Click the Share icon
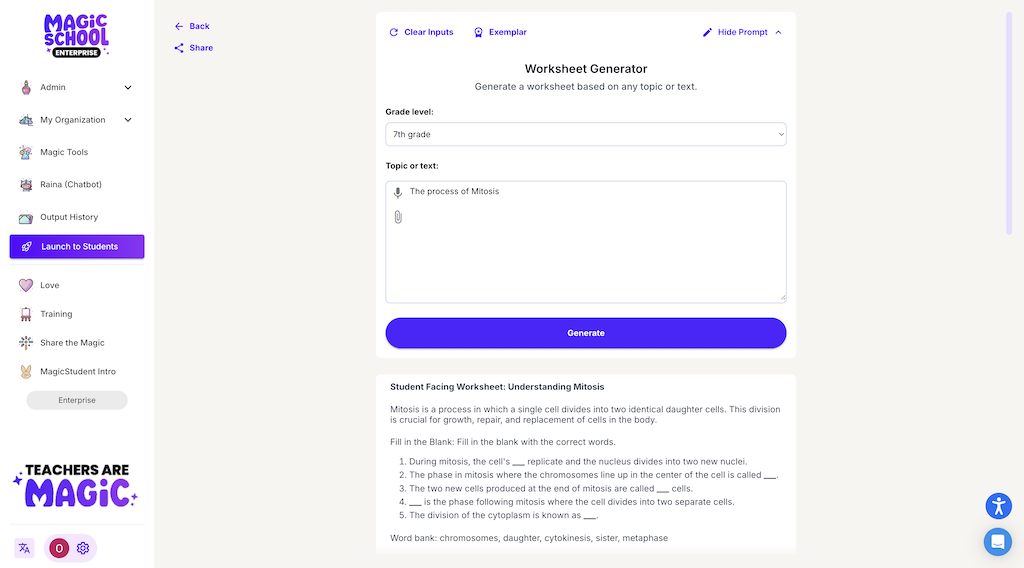Screen dimensions: 1024x568 179,48
